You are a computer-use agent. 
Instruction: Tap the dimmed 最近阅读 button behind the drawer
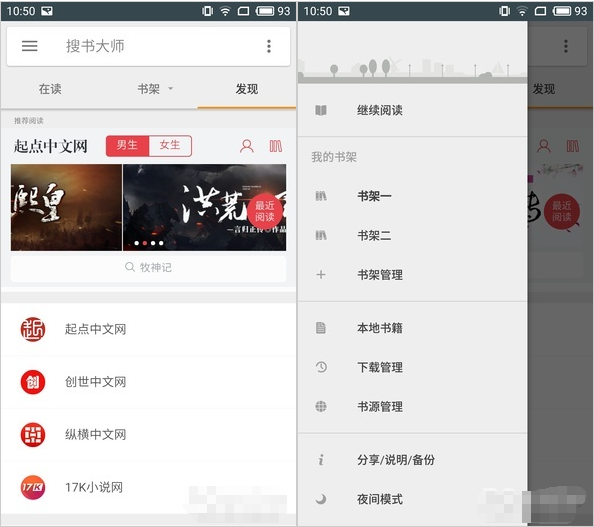[562, 211]
